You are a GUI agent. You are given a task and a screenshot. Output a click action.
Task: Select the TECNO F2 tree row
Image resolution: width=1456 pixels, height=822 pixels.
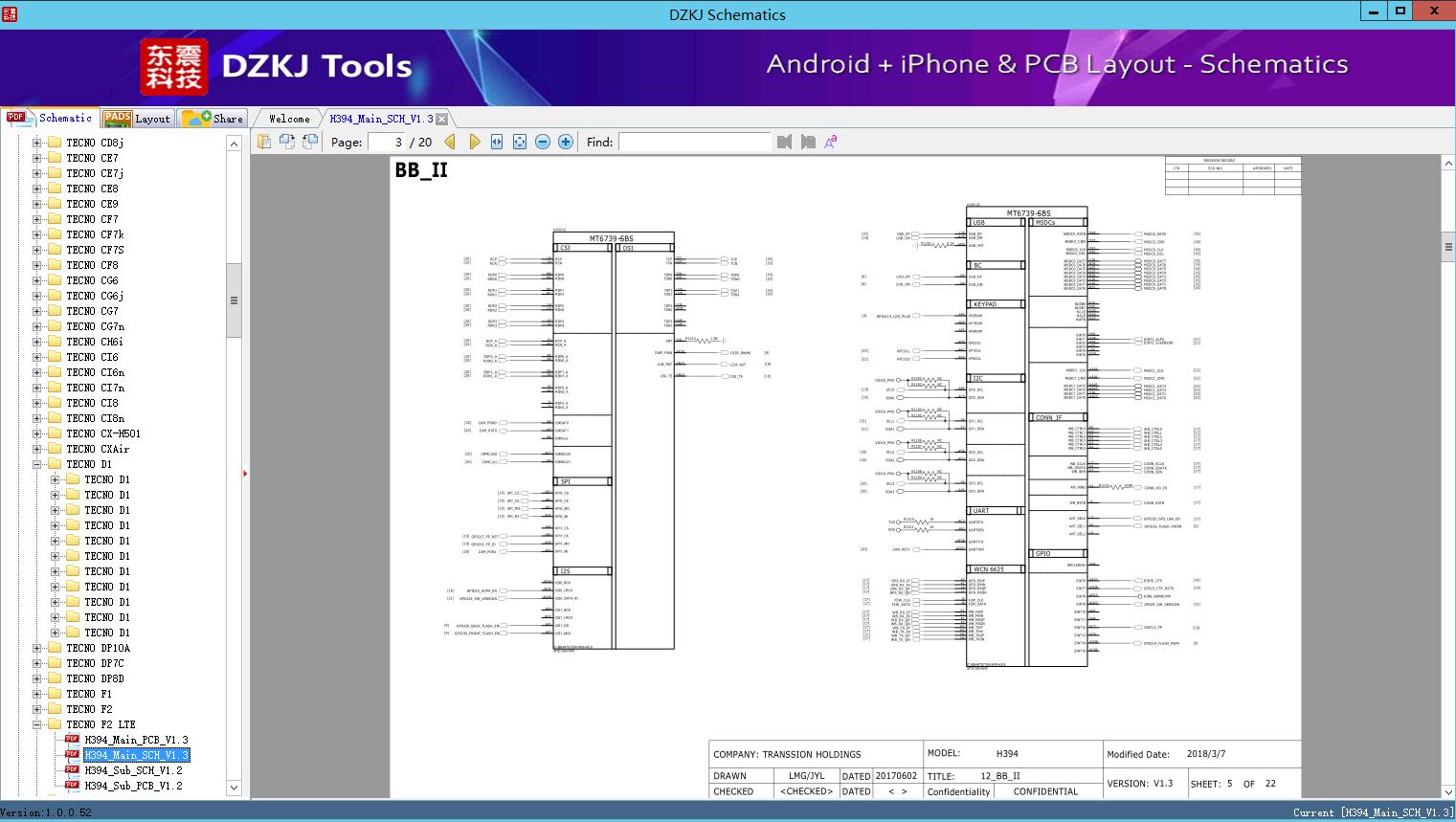pos(89,709)
